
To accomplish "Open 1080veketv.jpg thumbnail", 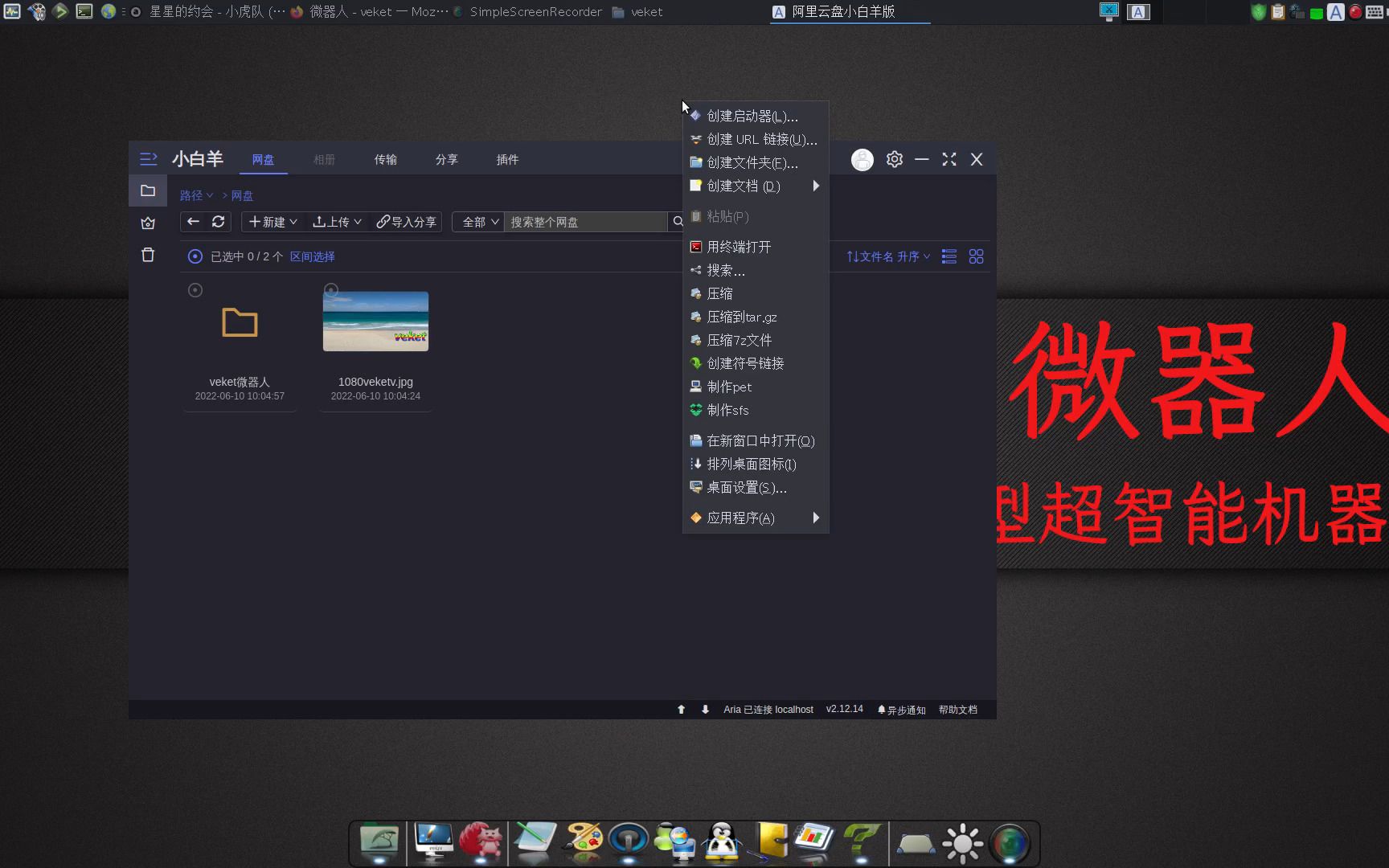I will pos(375,321).
